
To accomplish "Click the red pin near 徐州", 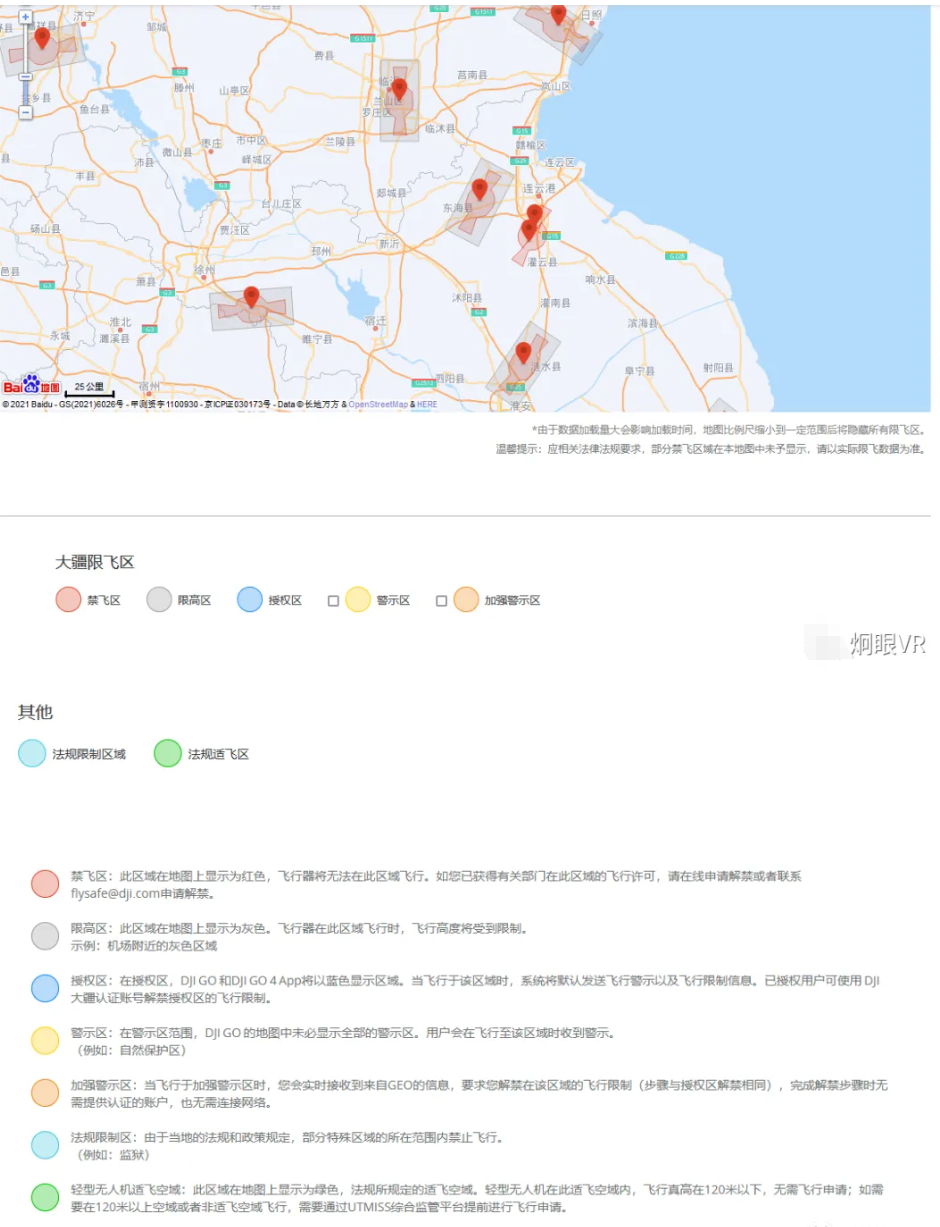I will pyautogui.click(x=251, y=297).
